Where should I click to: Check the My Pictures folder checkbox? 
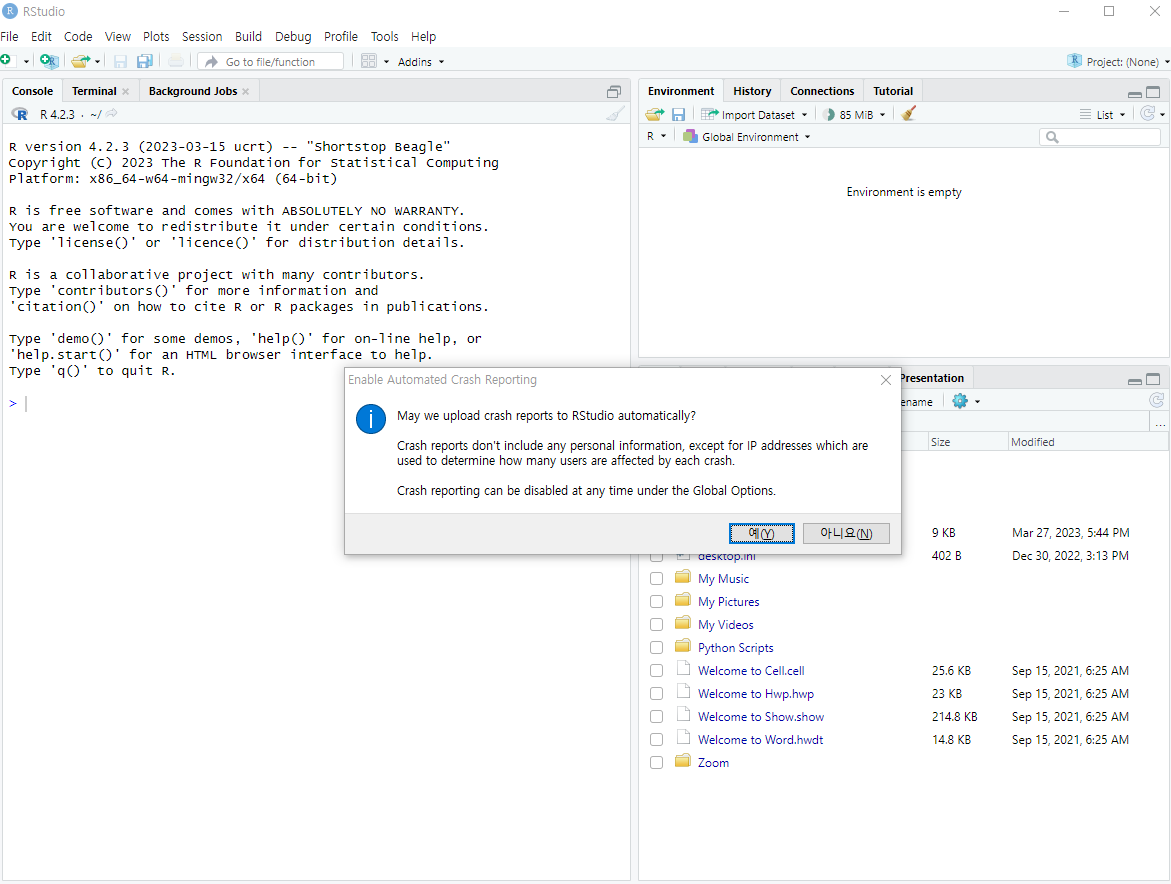(x=656, y=602)
